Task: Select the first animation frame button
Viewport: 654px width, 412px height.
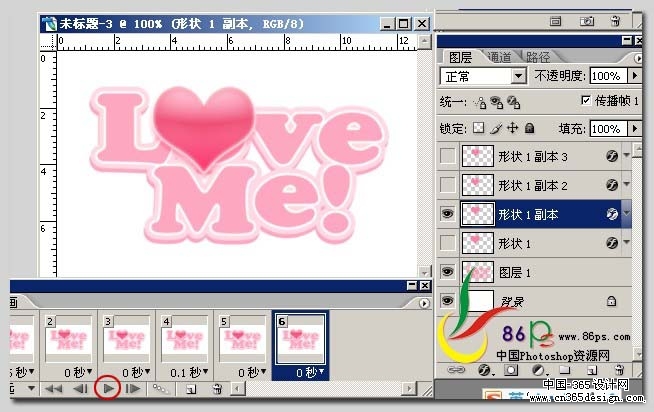Action: click(53, 389)
